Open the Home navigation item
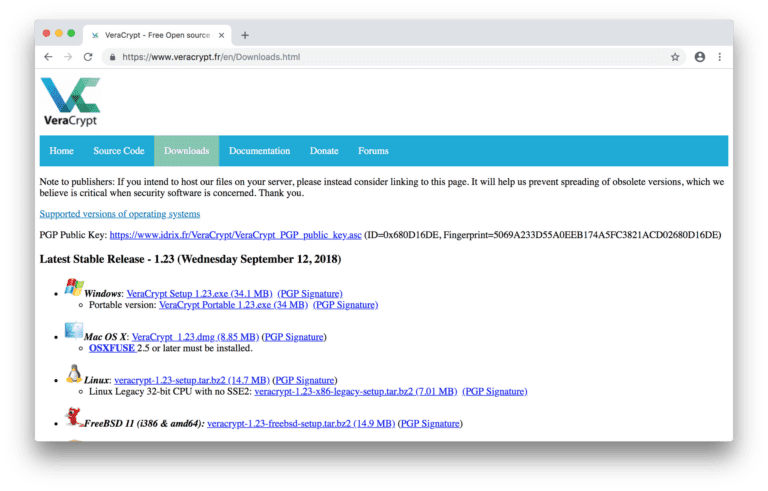This screenshot has width=768, height=491. coord(61,151)
